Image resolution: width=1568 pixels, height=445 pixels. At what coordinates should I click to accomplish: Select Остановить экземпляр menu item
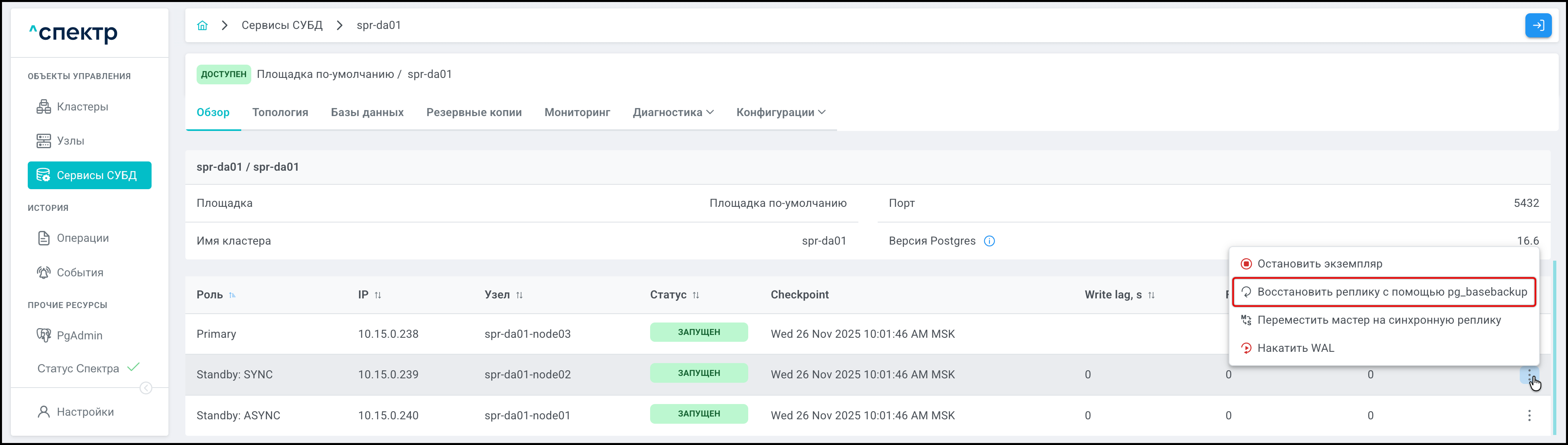tap(1319, 264)
